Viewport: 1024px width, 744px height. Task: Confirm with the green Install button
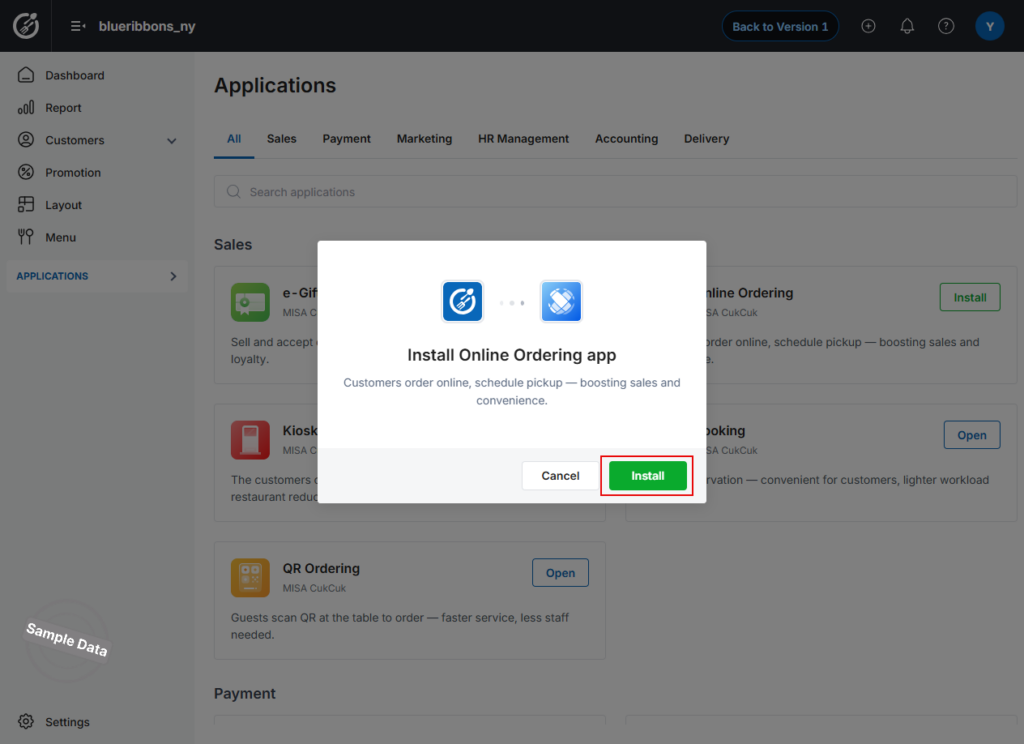[x=648, y=476]
